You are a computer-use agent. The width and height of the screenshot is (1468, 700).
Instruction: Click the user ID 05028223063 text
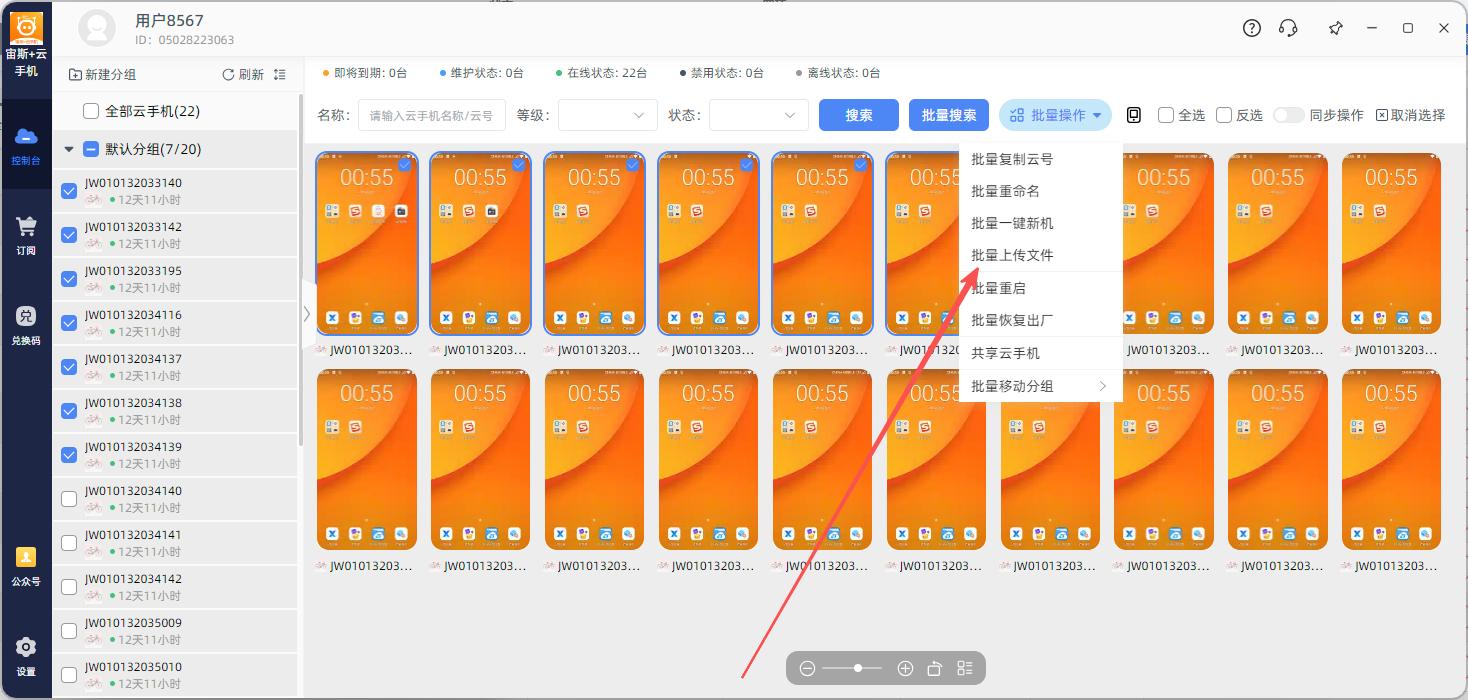(196, 40)
